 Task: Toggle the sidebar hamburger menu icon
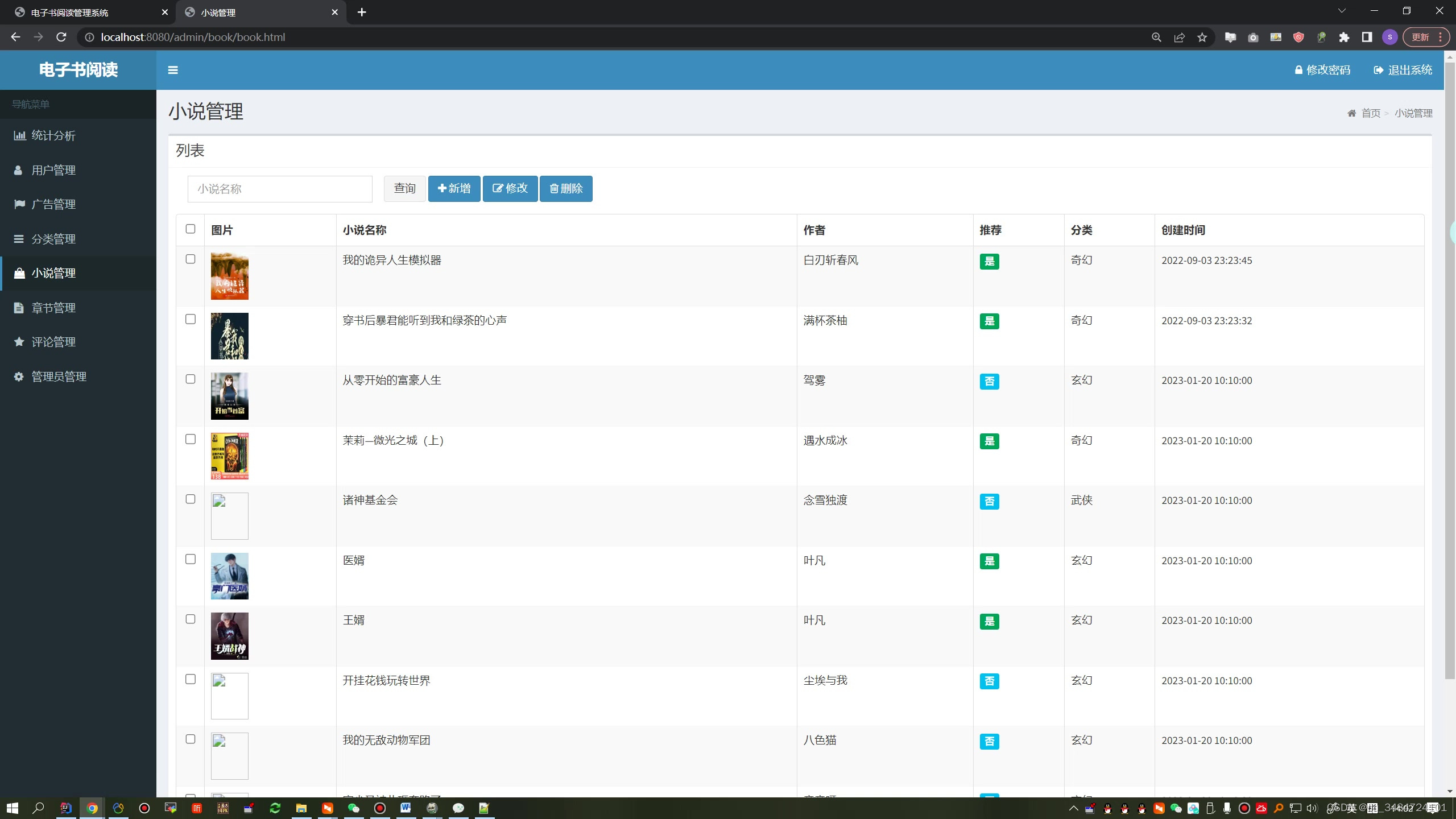coord(173,70)
